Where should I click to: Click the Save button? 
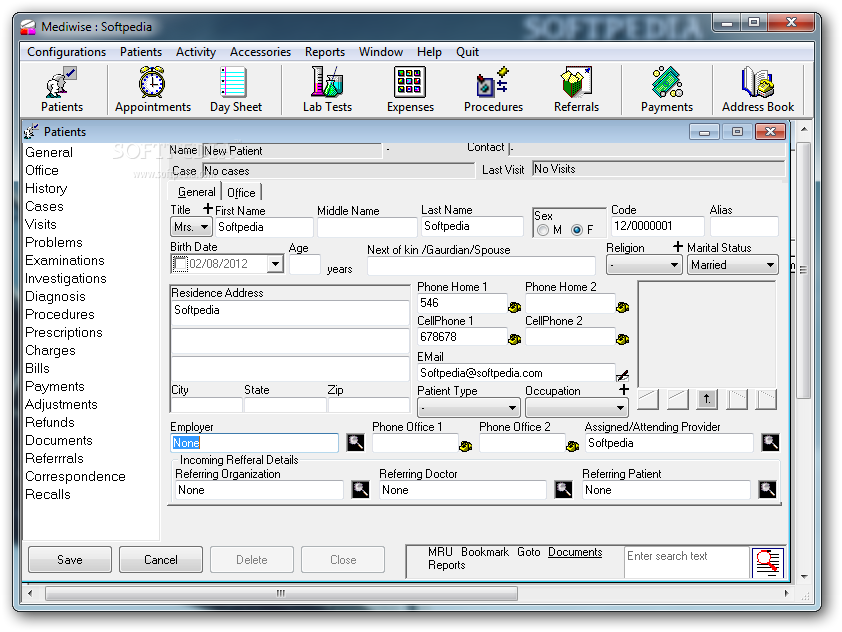70,560
